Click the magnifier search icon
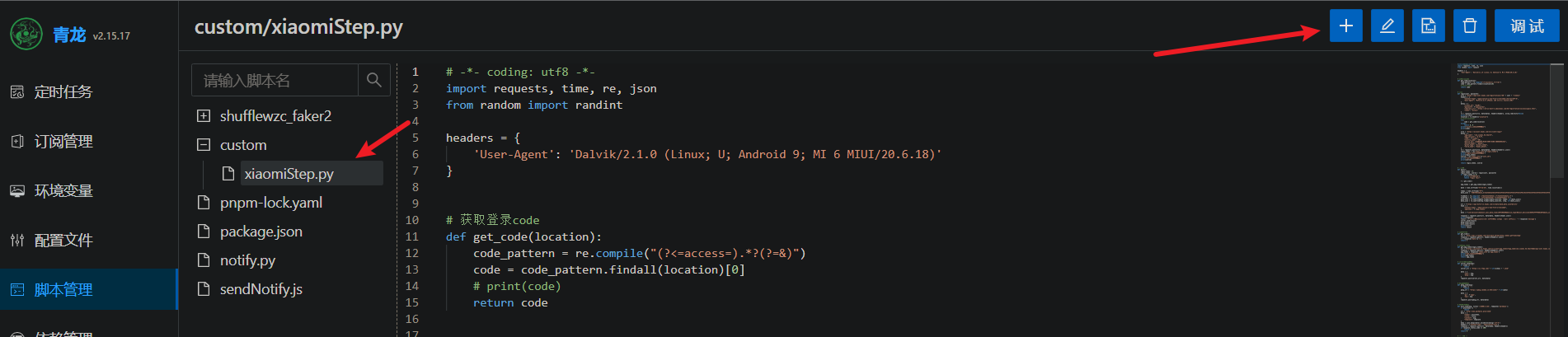Image resolution: width=1568 pixels, height=337 pixels. (x=373, y=80)
